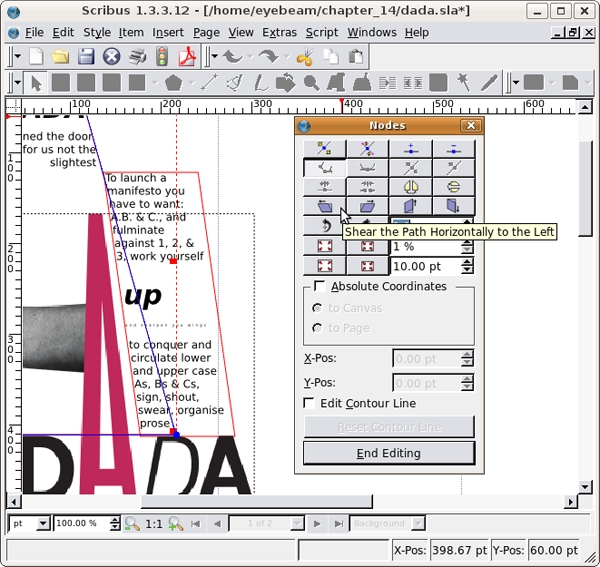600x567 pixels.
Task: Enlarge path size by 10.00 pt value
Action: 324,266
